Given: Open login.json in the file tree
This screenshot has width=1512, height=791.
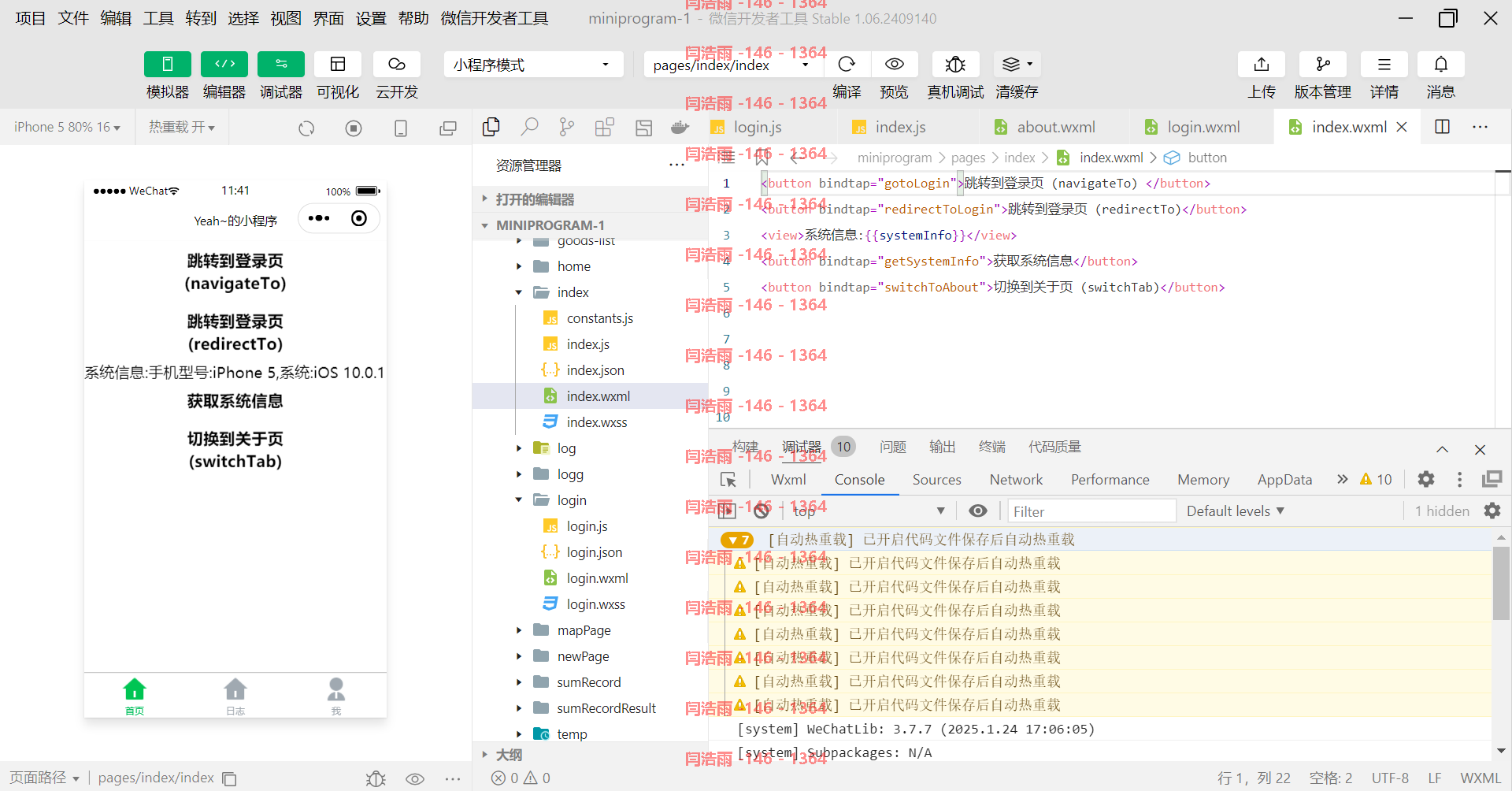Looking at the screenshot, I should coord(591,552).
